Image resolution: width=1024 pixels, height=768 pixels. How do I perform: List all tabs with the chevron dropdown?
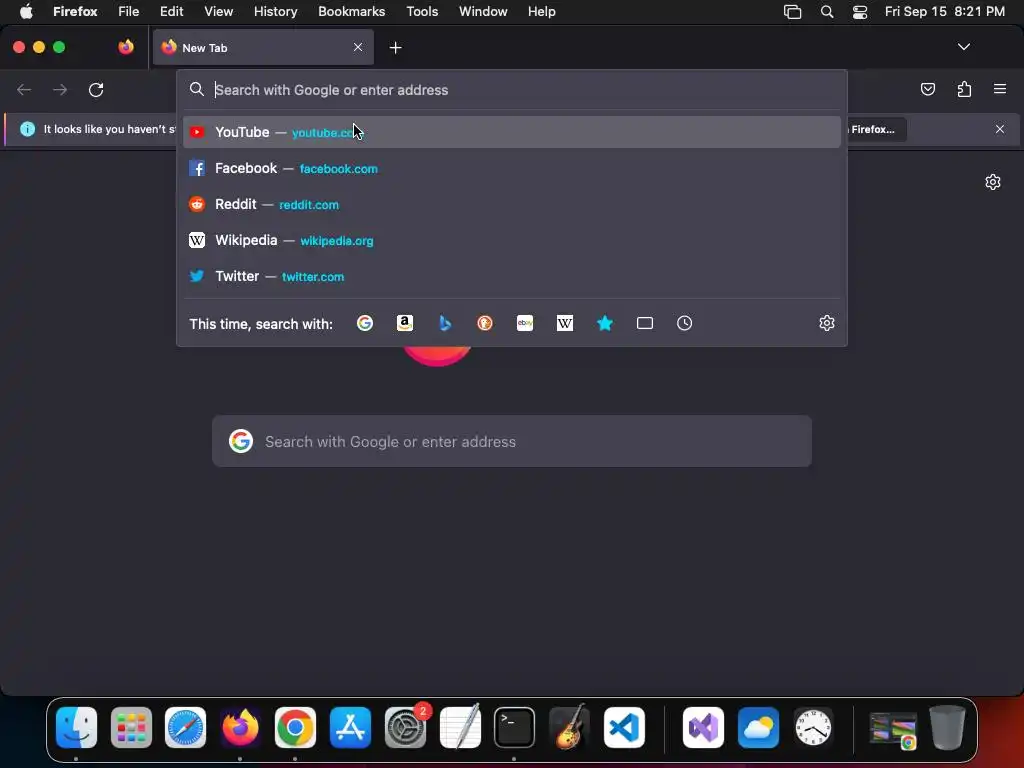(x=963, y=47)
